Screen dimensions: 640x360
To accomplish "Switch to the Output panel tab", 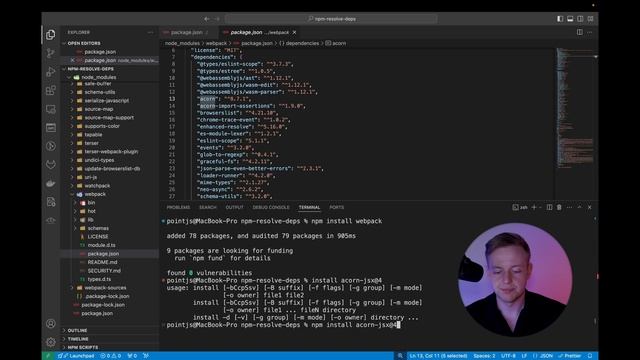I will (234, 207).
